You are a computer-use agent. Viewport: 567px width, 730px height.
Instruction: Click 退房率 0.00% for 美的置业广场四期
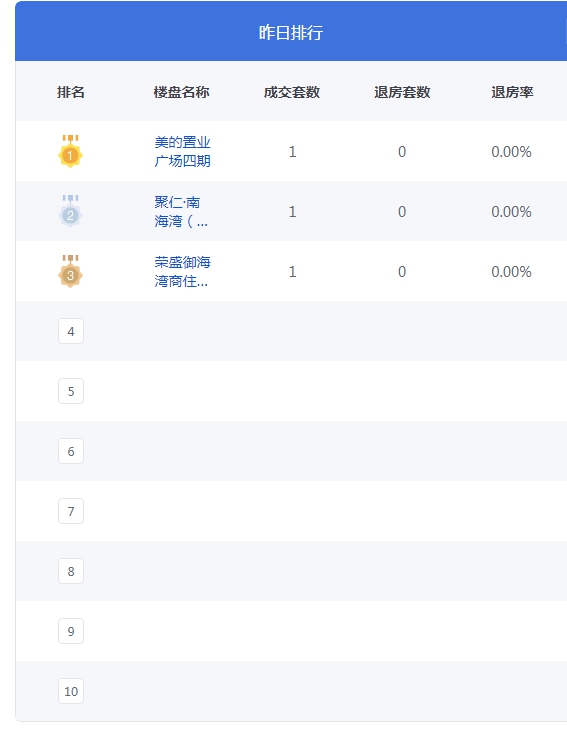point(512,152)
